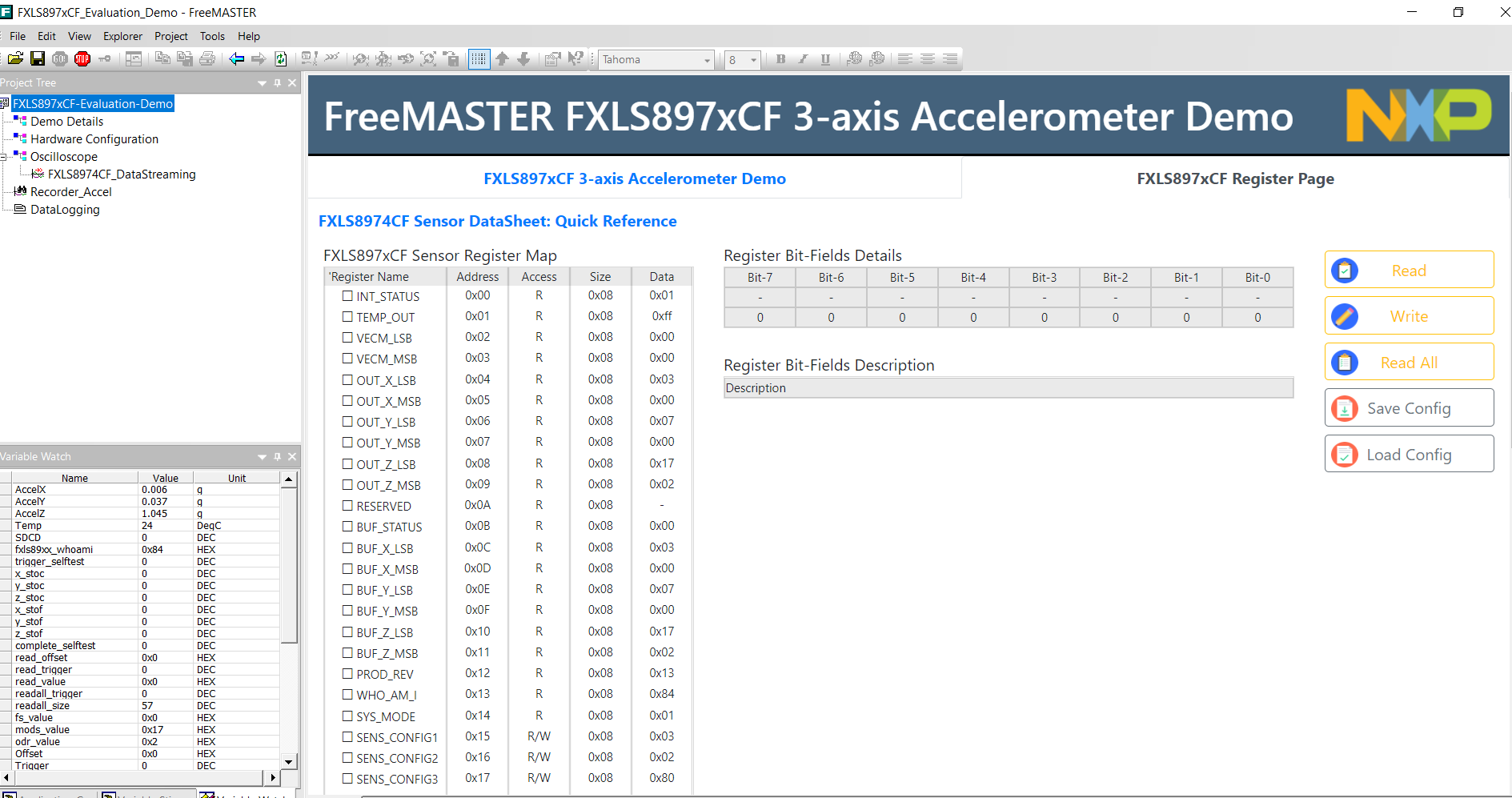Click the copy toolbar icon
This screenshot has height=798, width=1512.
coord(162,58)
